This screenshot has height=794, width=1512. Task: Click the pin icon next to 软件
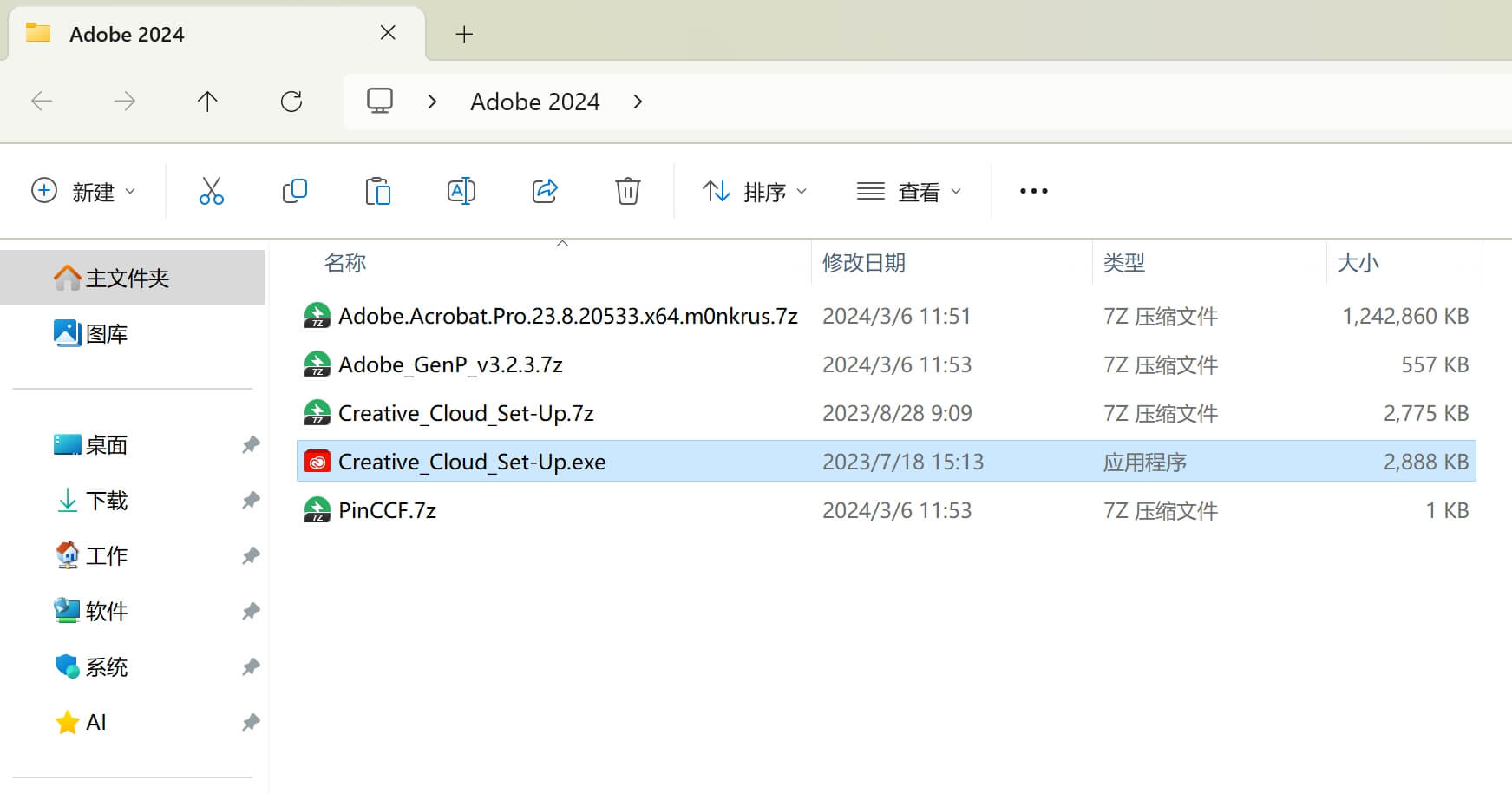pyautogui.click(x=251, y=612)
